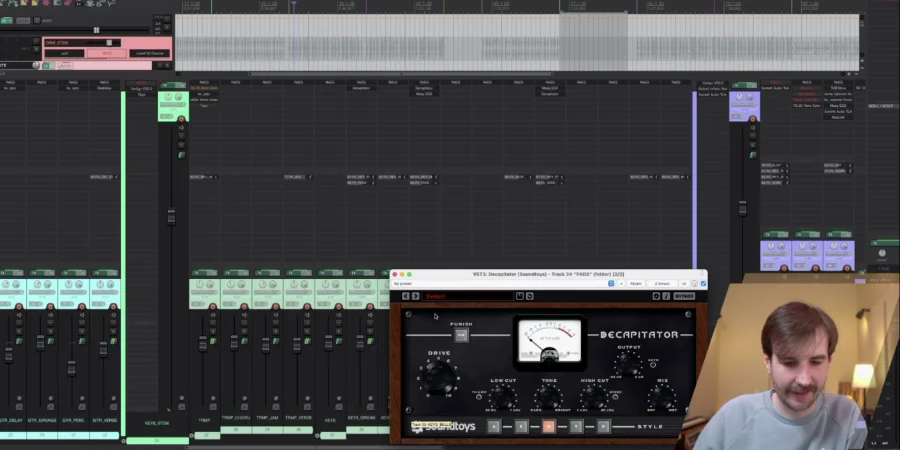Toggle the THUMP switch near Low Cut
Screen dimensions: 900x450
point(479,397)
